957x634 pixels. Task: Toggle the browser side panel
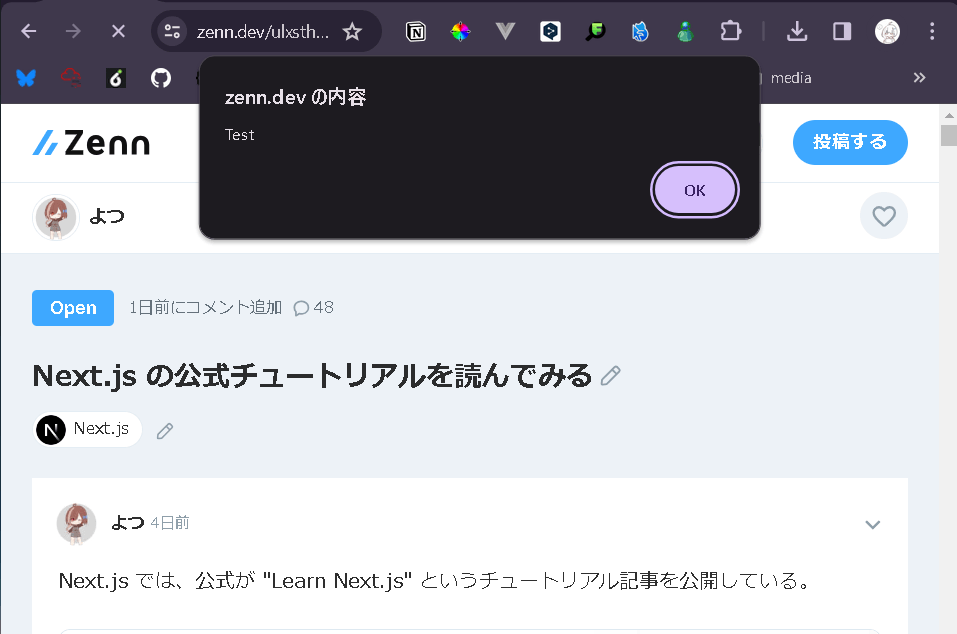click(842, 31)
